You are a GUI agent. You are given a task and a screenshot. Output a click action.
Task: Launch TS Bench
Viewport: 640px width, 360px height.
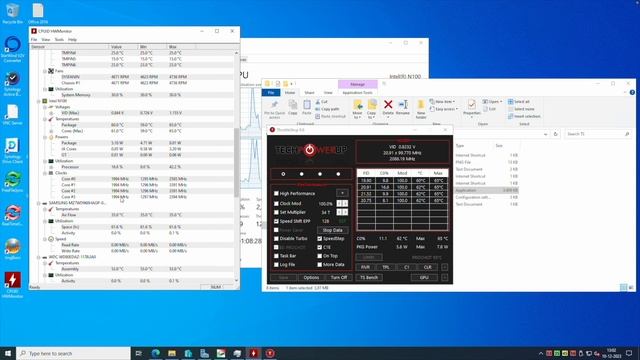[369, 278]
